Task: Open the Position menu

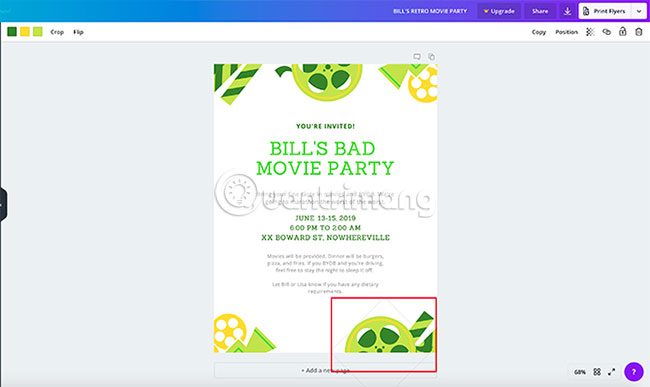Action: [x=566, y=32]
